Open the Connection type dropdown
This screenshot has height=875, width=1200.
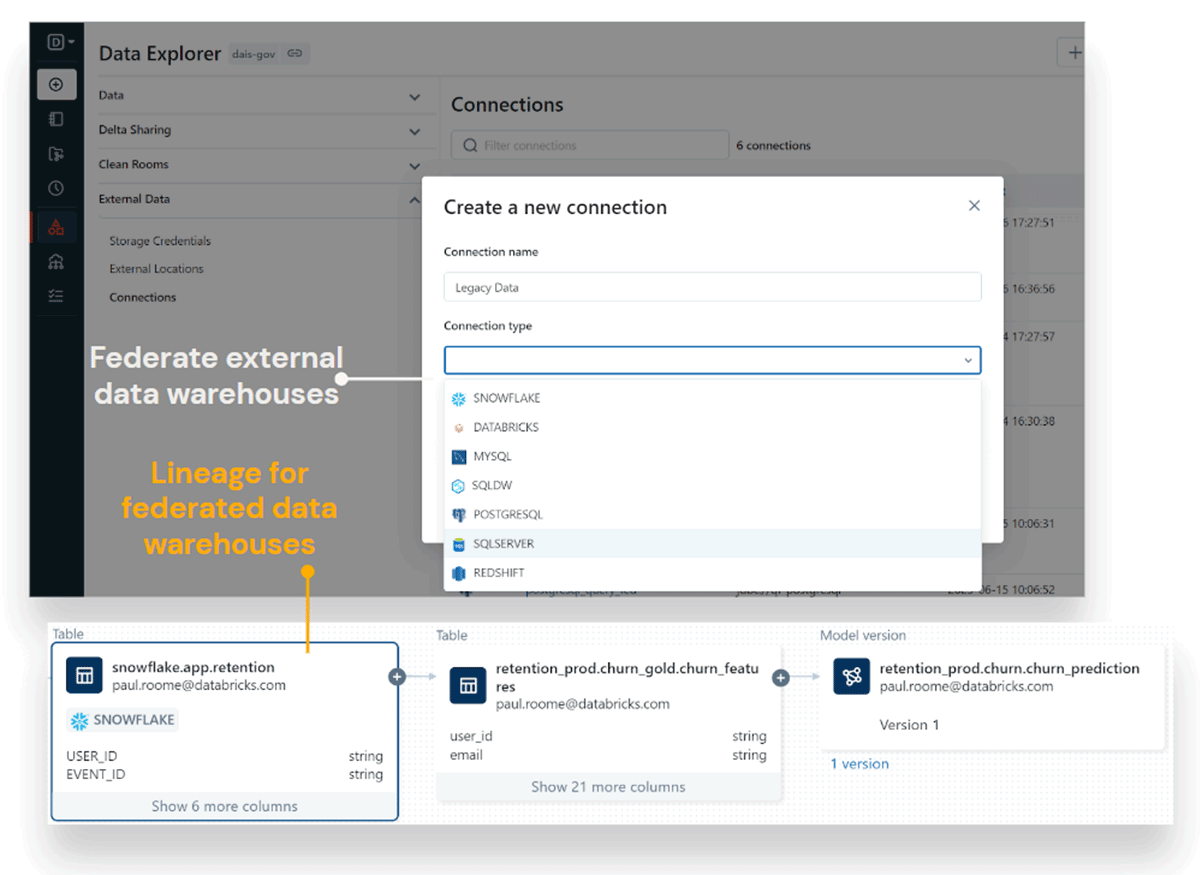[x=712, y=360]
